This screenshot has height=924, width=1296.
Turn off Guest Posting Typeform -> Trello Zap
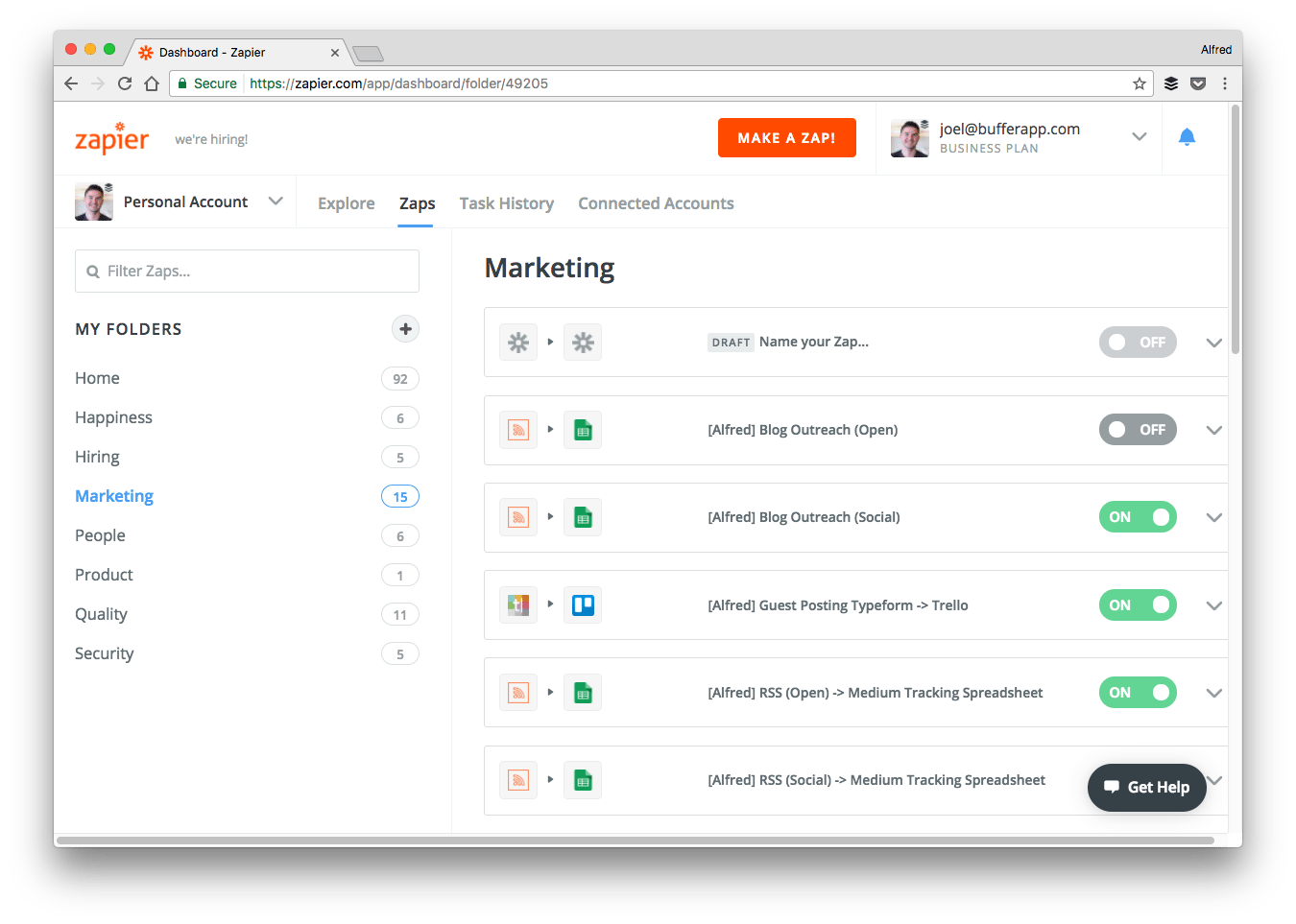1138,605
